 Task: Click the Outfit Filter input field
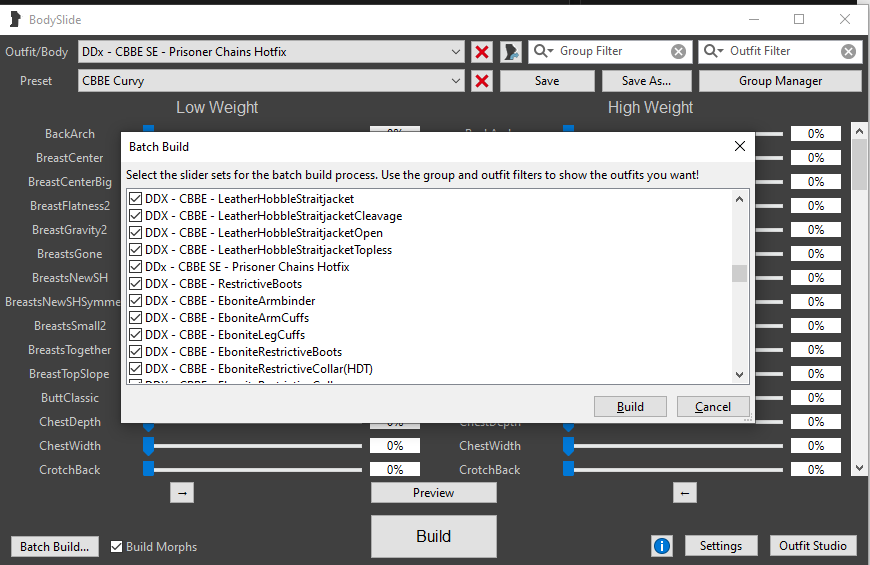782,51
